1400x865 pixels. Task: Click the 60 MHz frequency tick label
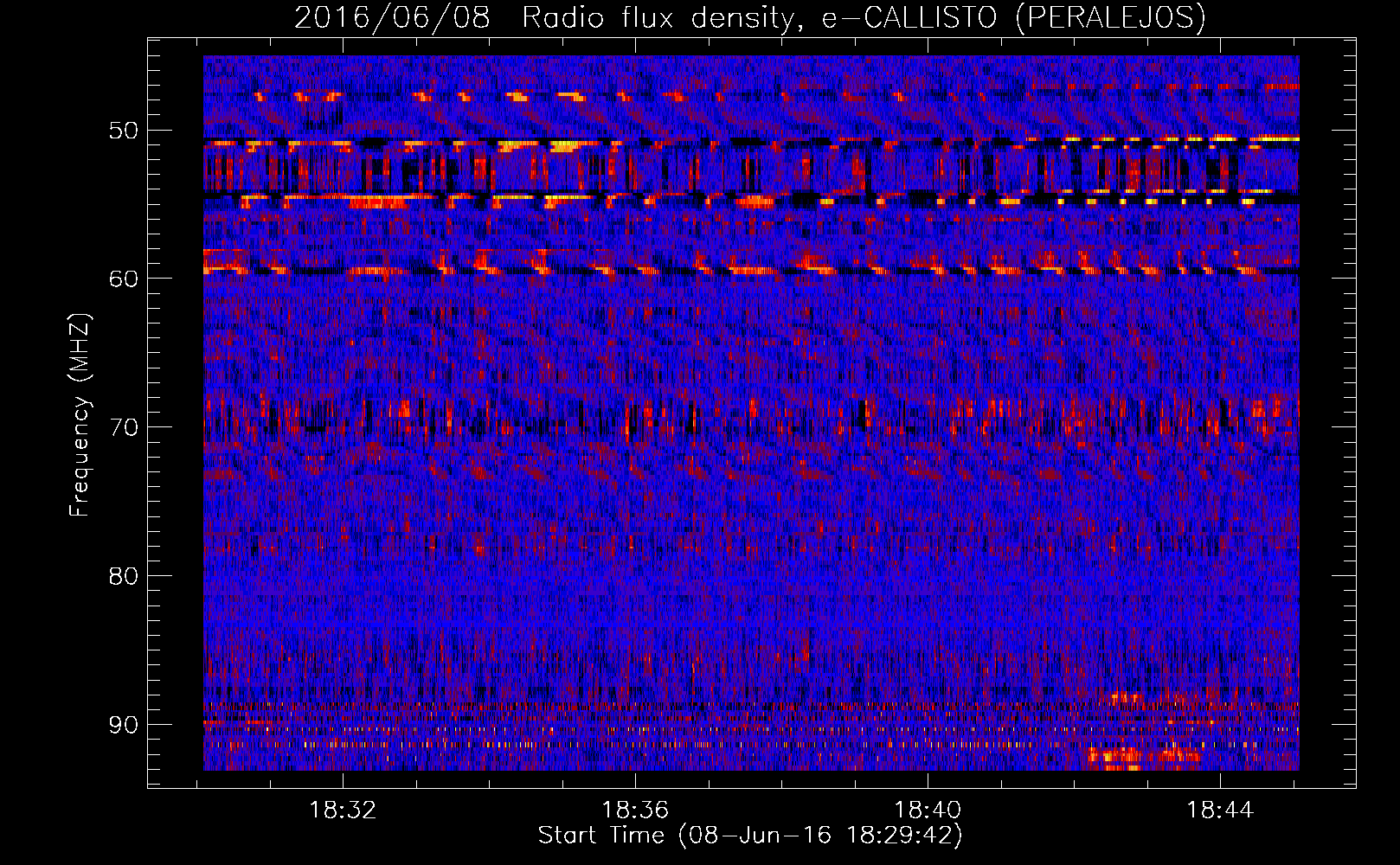123,279
